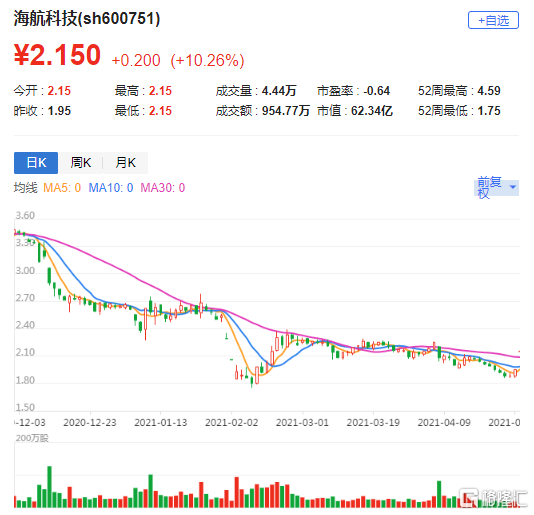Image resolution: width=534 pixels, height=515 pixels.
Task: Select the MA5 moving average label
Action: (62, 188)
